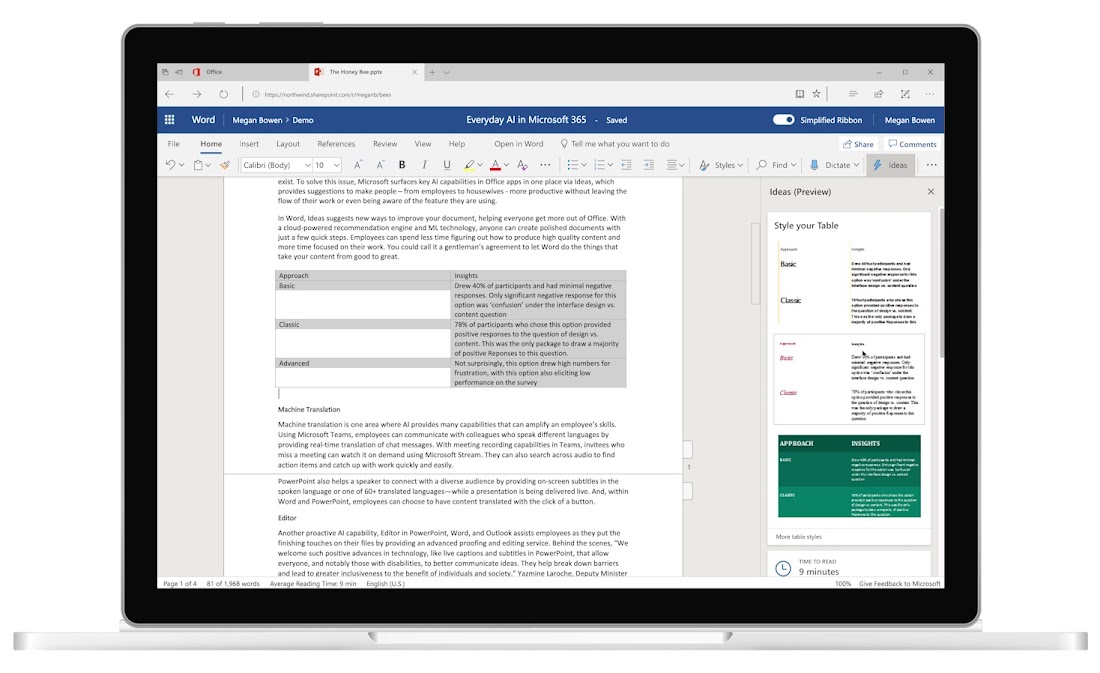Click the Share button
This screenshot has width=1100, height=673.
click(x=858, y=143)
